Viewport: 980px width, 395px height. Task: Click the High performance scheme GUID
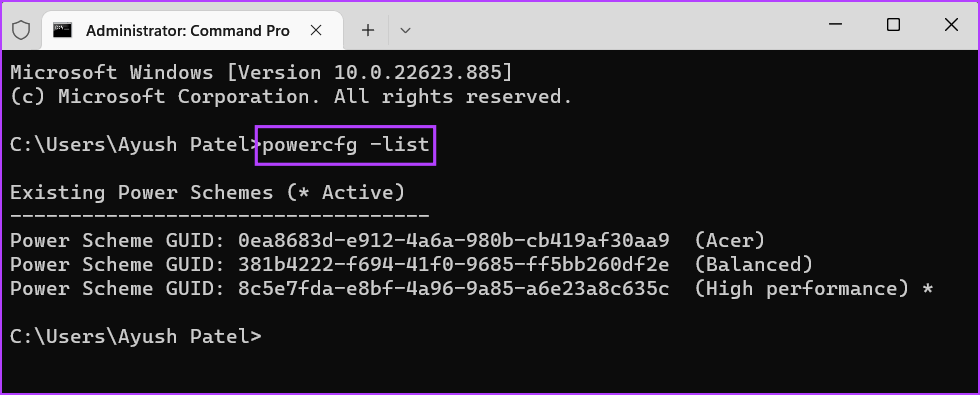(454, 288)
